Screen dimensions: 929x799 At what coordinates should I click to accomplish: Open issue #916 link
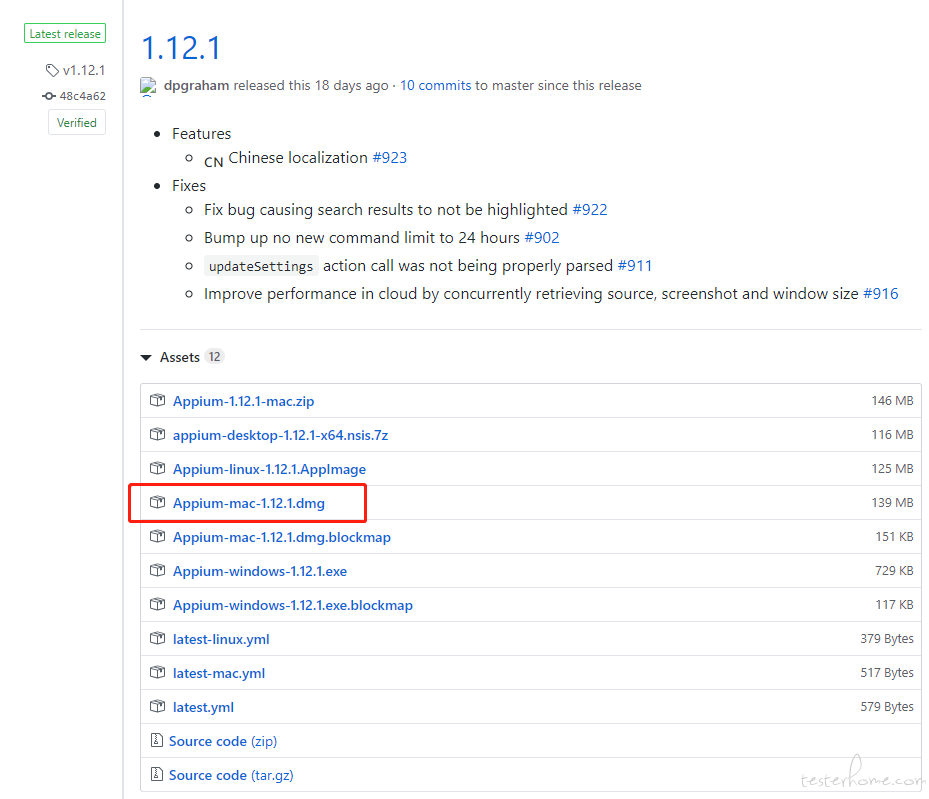(x=881, y=294)
